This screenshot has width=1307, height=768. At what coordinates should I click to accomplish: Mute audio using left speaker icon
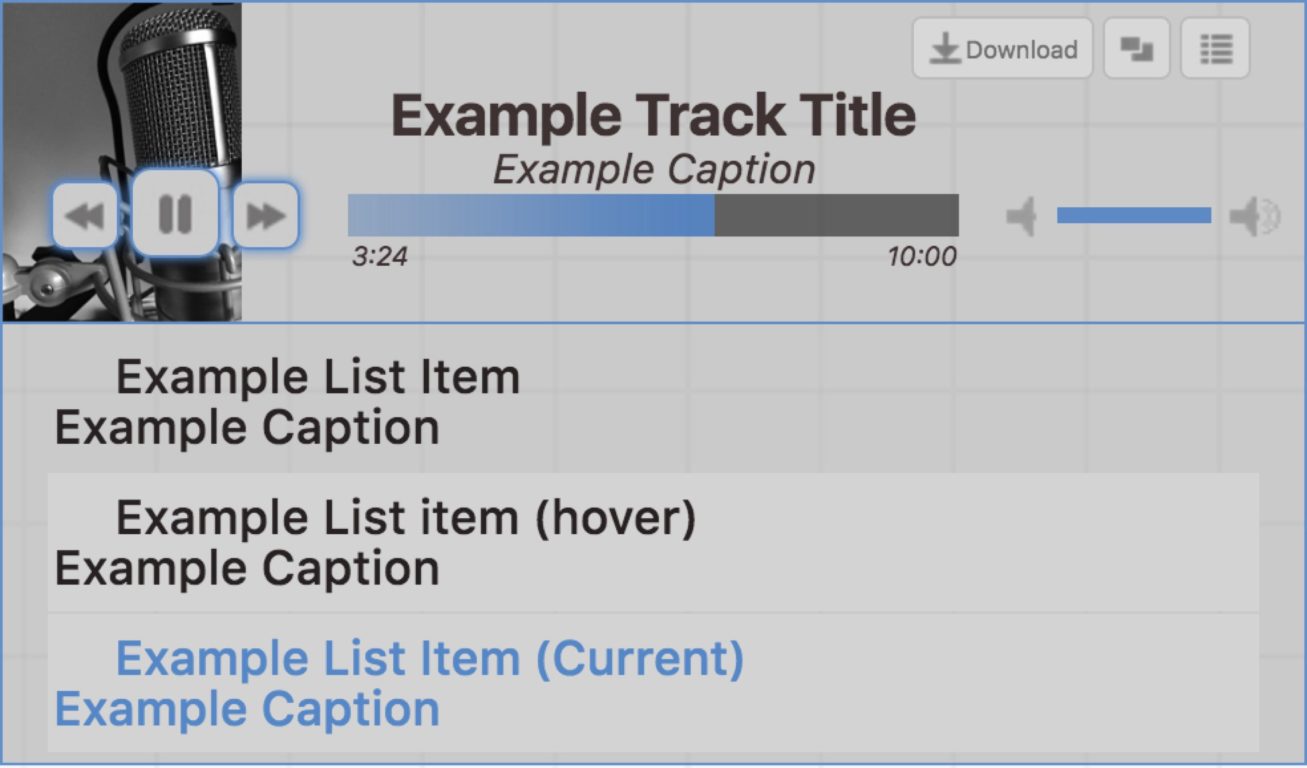click(x=1021, y=215)
